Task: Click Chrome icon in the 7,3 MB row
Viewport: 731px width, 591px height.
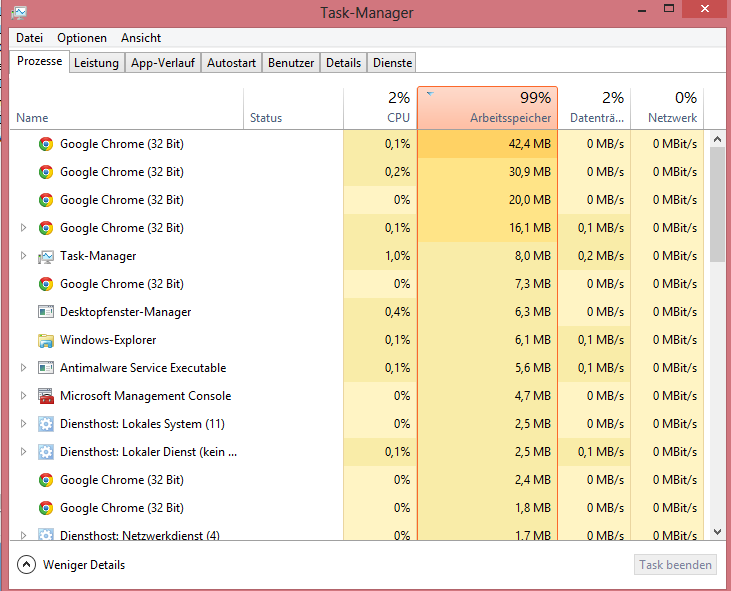Action: (x=46, y=284)
